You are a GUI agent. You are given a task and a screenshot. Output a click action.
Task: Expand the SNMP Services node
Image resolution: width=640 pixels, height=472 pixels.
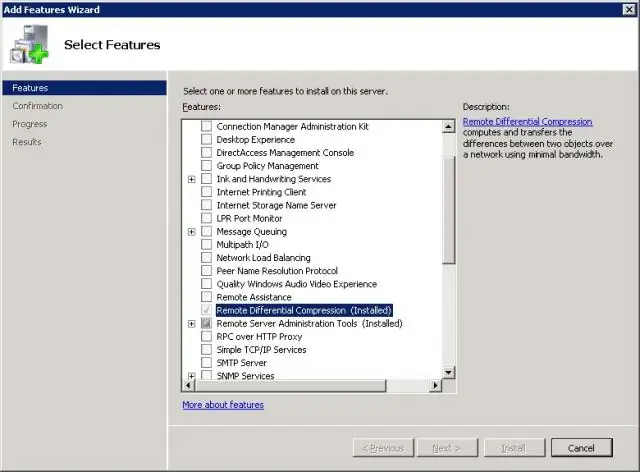(191, 377)
